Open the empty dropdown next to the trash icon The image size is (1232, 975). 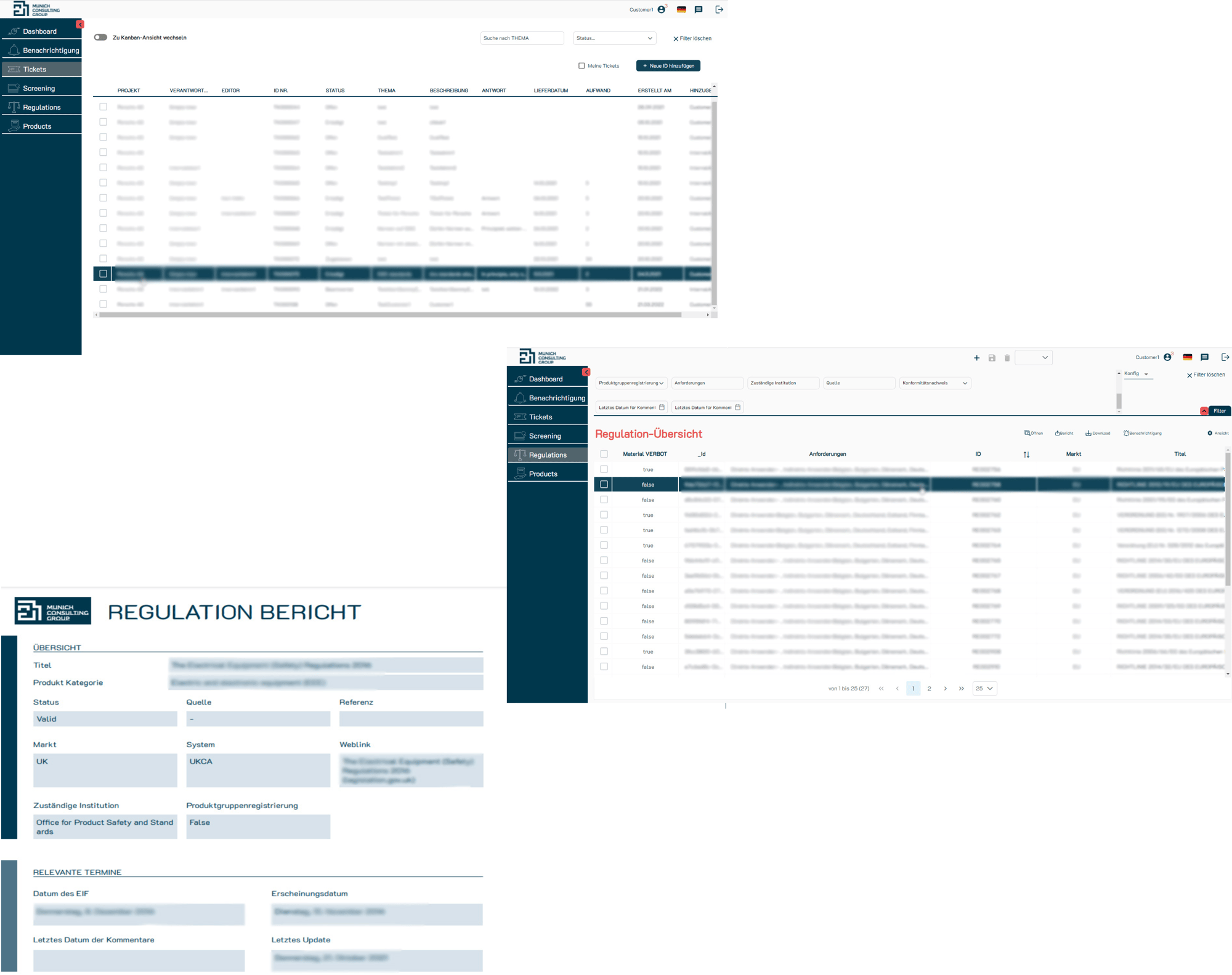(x=1034, y=358)
